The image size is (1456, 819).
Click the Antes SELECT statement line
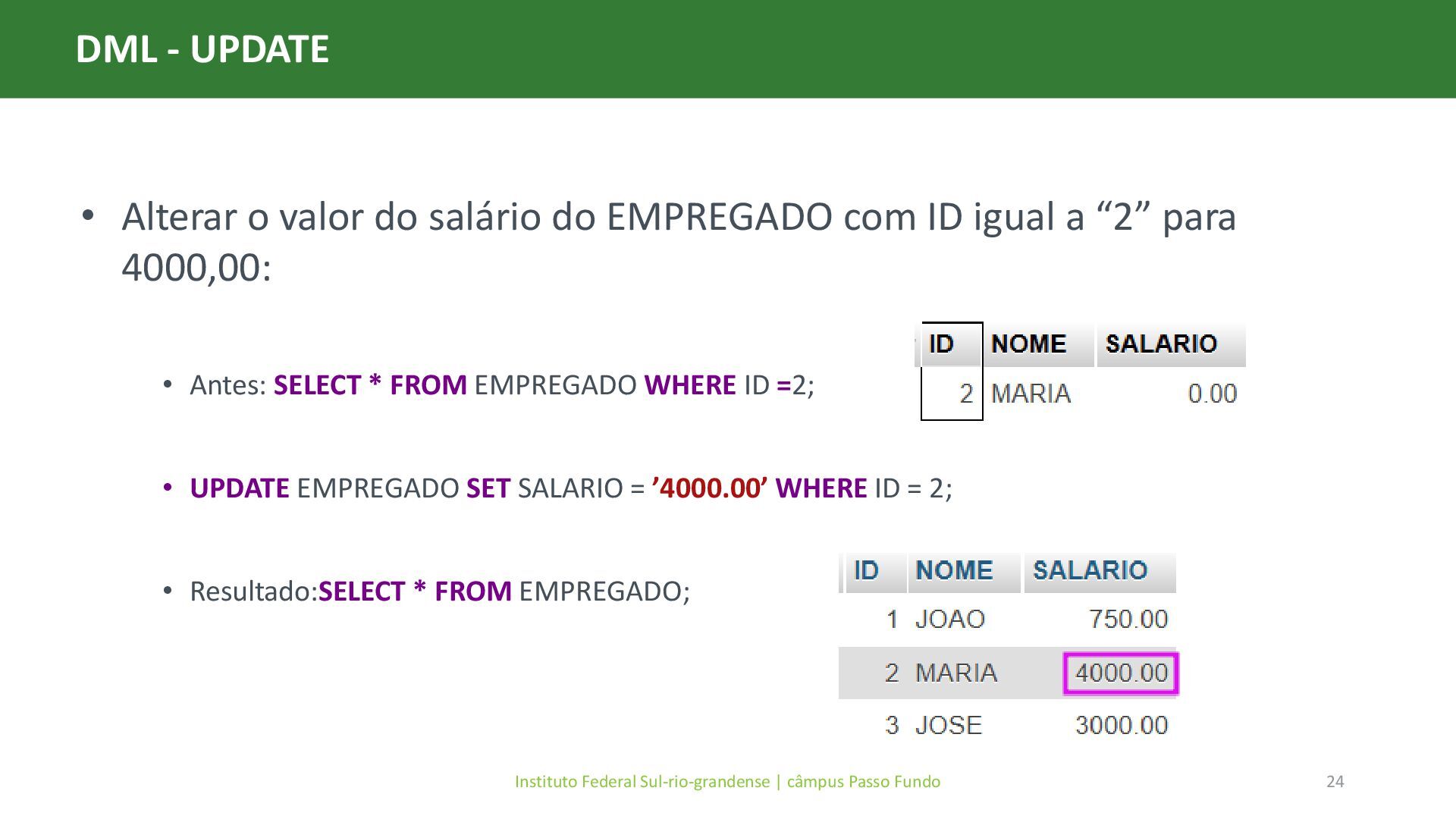click(x=502, y=385)
